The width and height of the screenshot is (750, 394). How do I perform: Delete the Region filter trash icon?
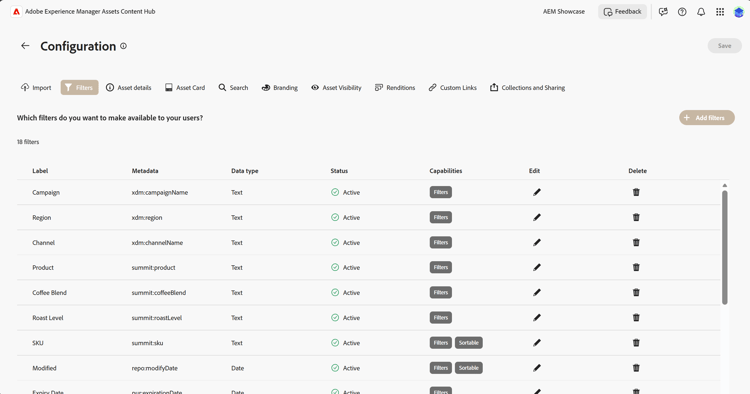[636, 218]
